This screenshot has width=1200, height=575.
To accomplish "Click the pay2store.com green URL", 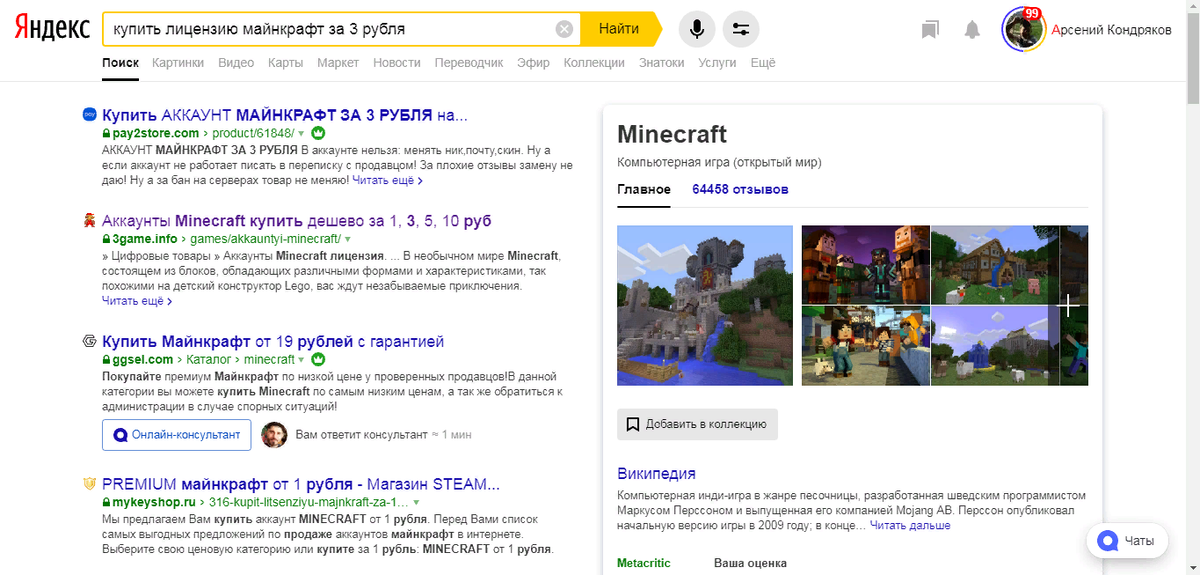I will pyautogui.click(x=155, y=132).
